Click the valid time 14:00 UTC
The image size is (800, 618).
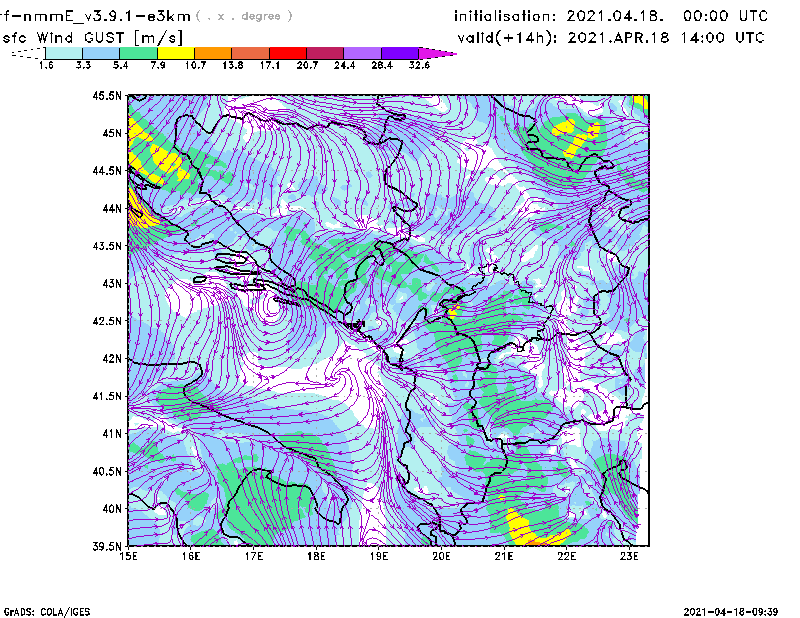tap(722, 38)
